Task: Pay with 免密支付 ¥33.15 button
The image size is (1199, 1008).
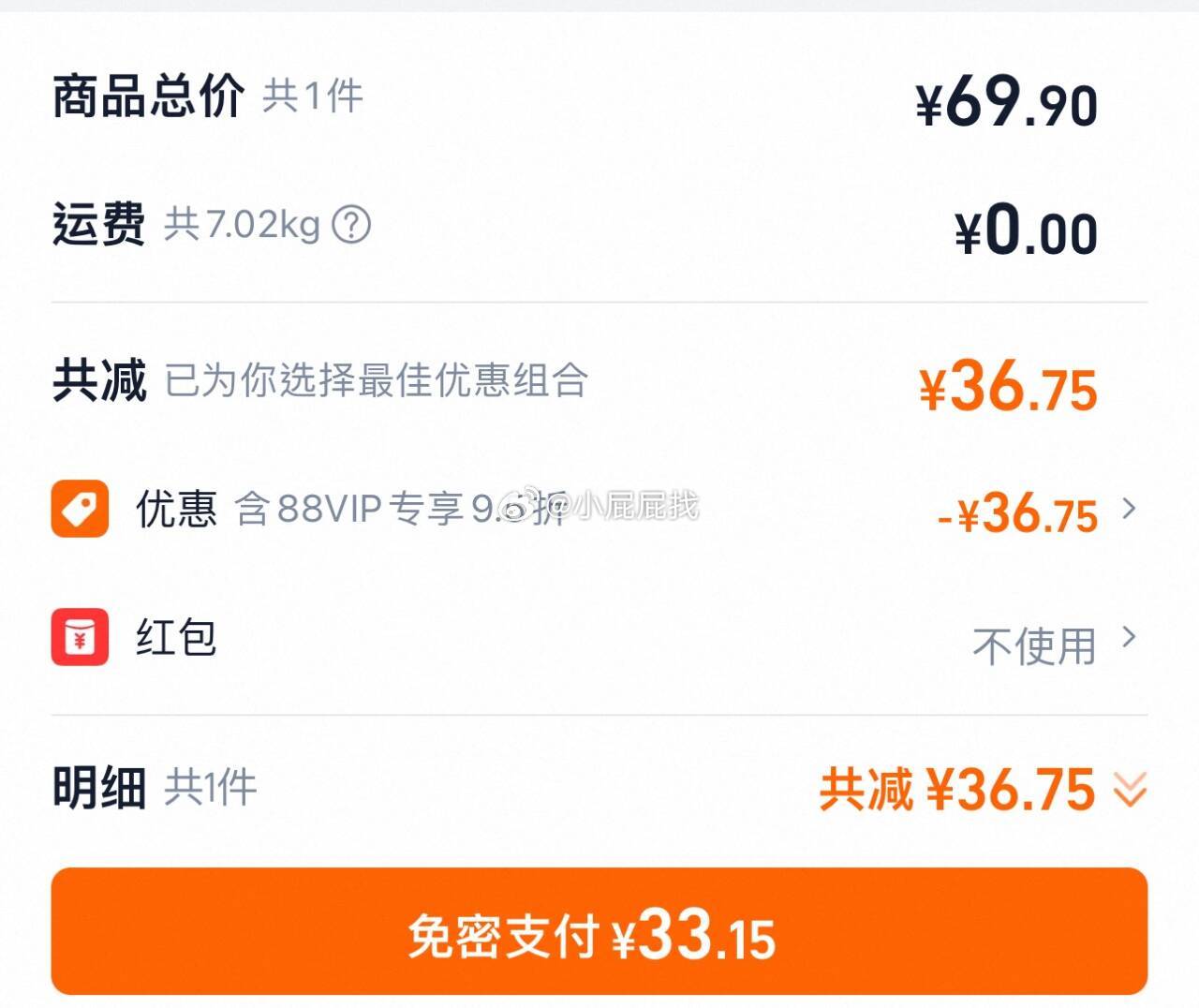Action: [599, 931]
